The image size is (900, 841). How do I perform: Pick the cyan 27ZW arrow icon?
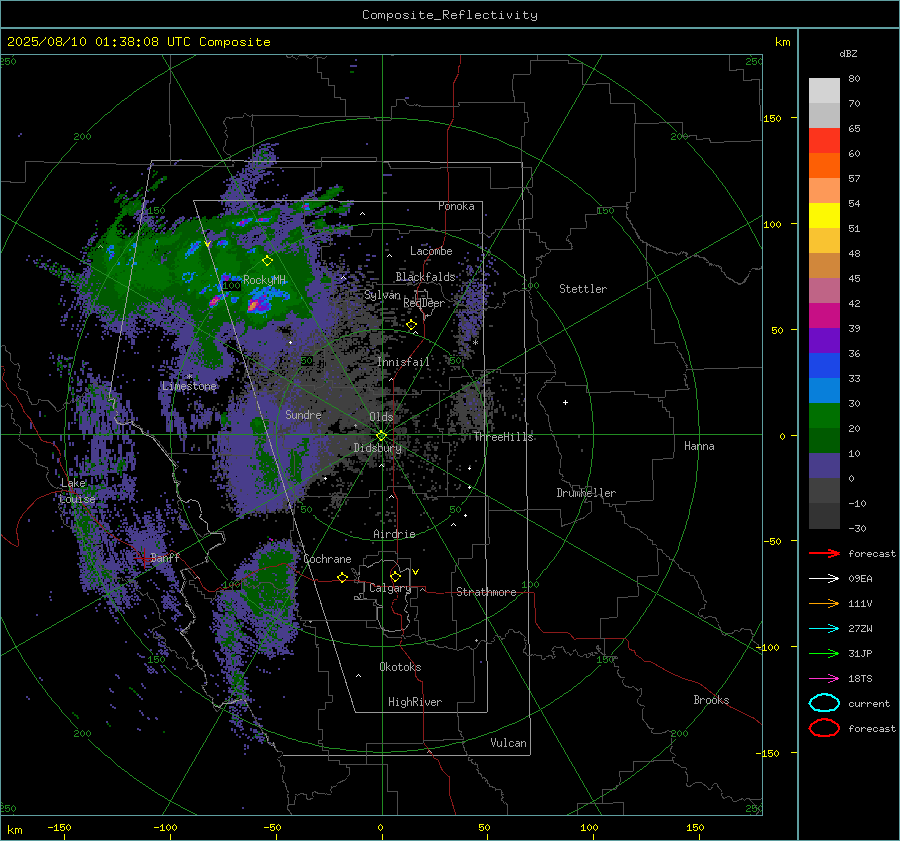[x=824, y=629]
